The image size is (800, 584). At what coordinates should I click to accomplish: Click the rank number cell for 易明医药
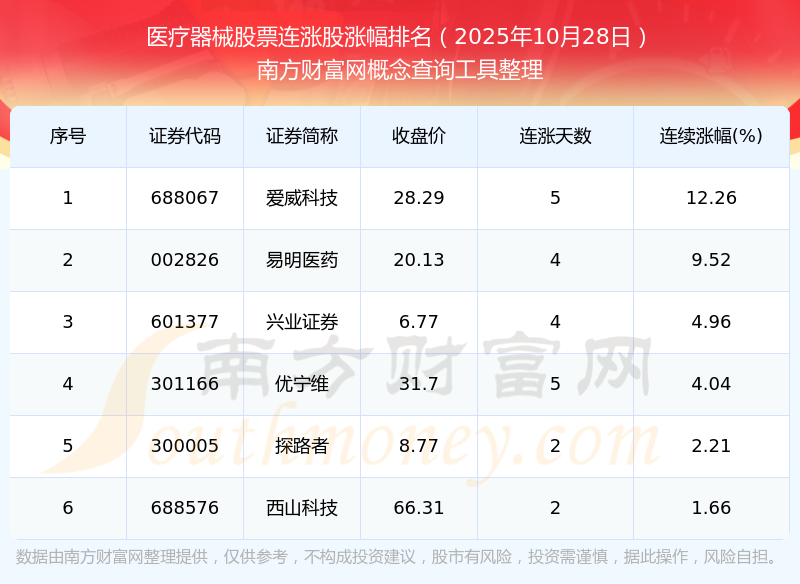68,260
